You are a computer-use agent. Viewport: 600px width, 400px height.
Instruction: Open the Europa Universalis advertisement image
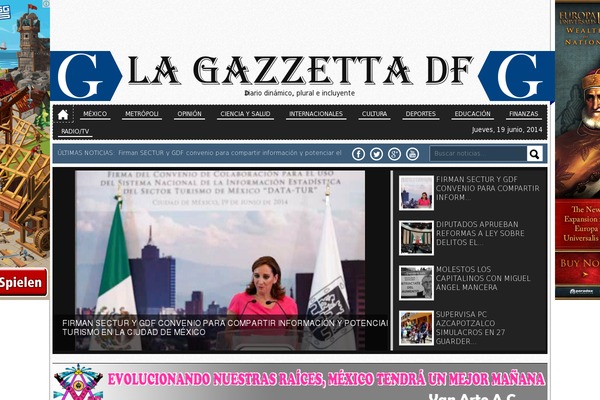coord(577,150)
